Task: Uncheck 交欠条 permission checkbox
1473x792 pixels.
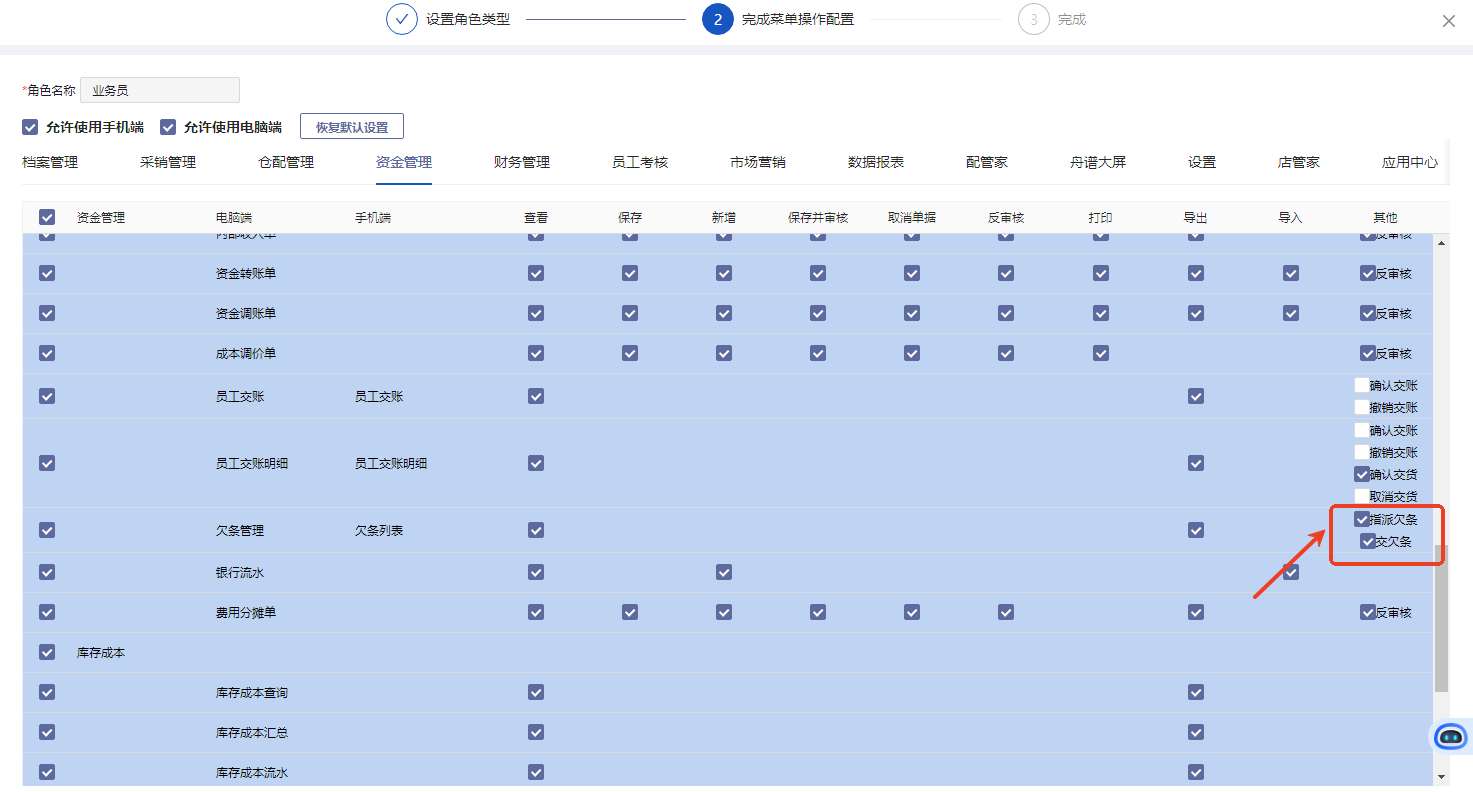Action: tap(1367, 541)
